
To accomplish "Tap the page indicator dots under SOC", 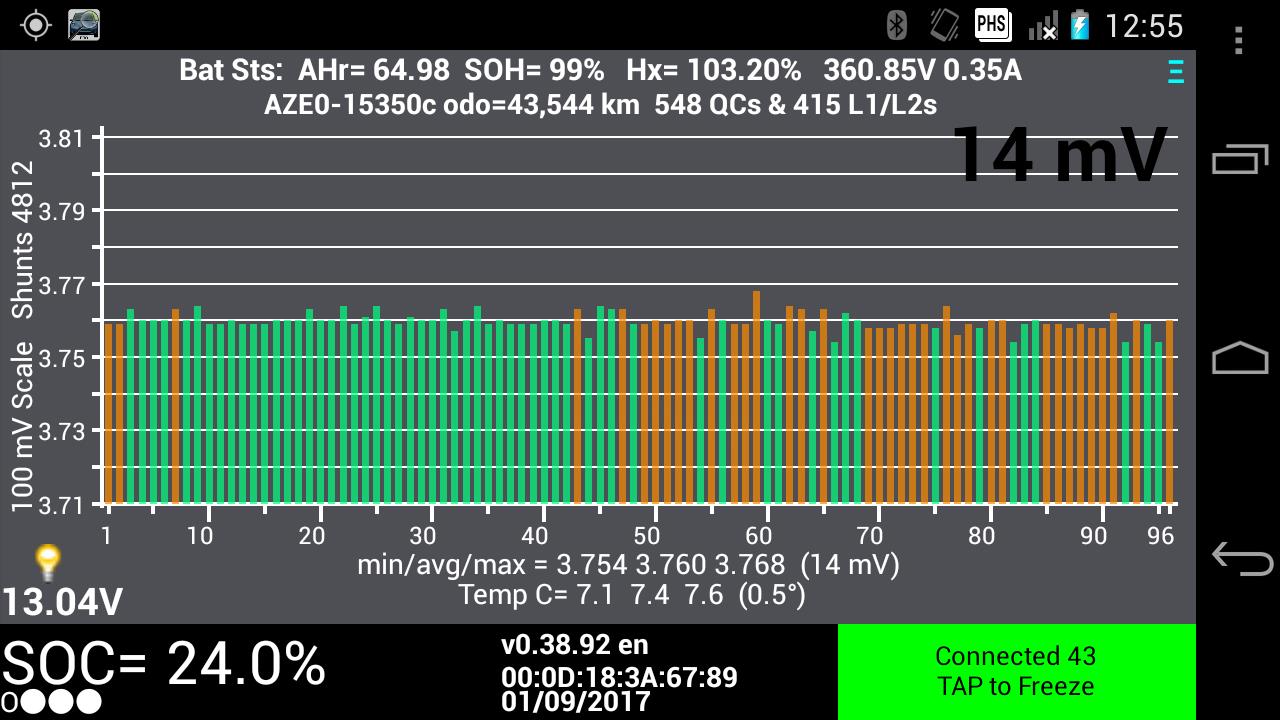I will tap(52, 702).
